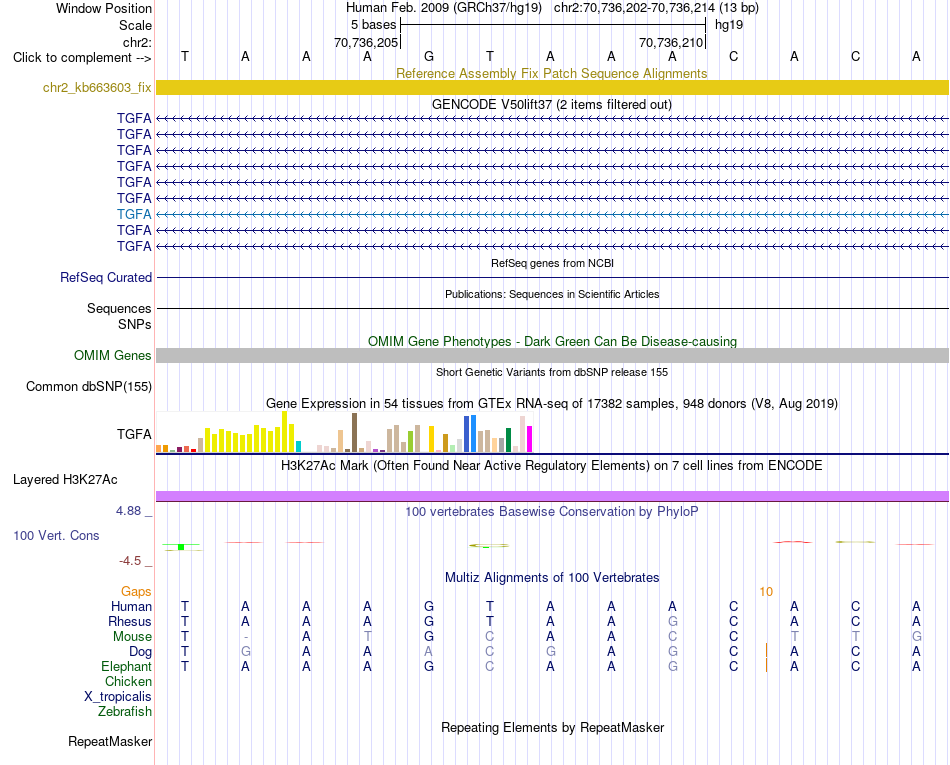Click the 70,736,205 coordinate marker
The width and height of the screenshot is (950, 765).
(366, 42)
